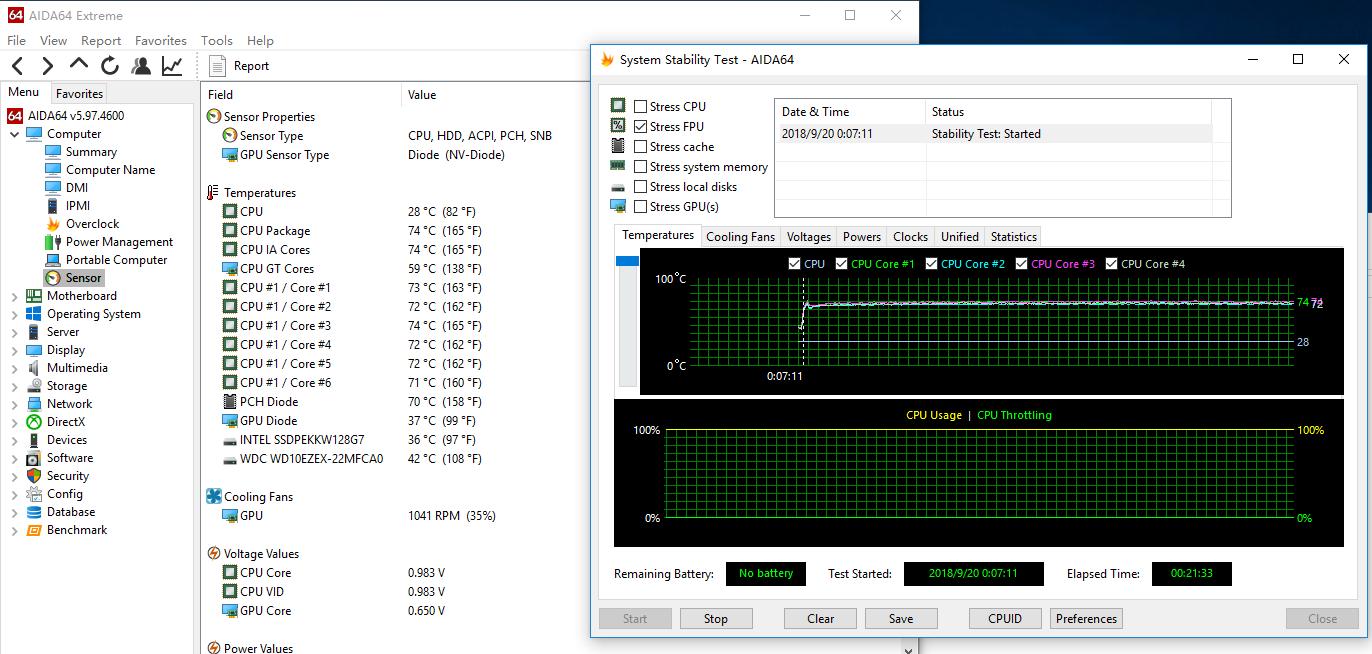Viewport: 1372px width, 654px height.
Task: Enable the Stress CPU checkbox
Action: tap(641, 107)
